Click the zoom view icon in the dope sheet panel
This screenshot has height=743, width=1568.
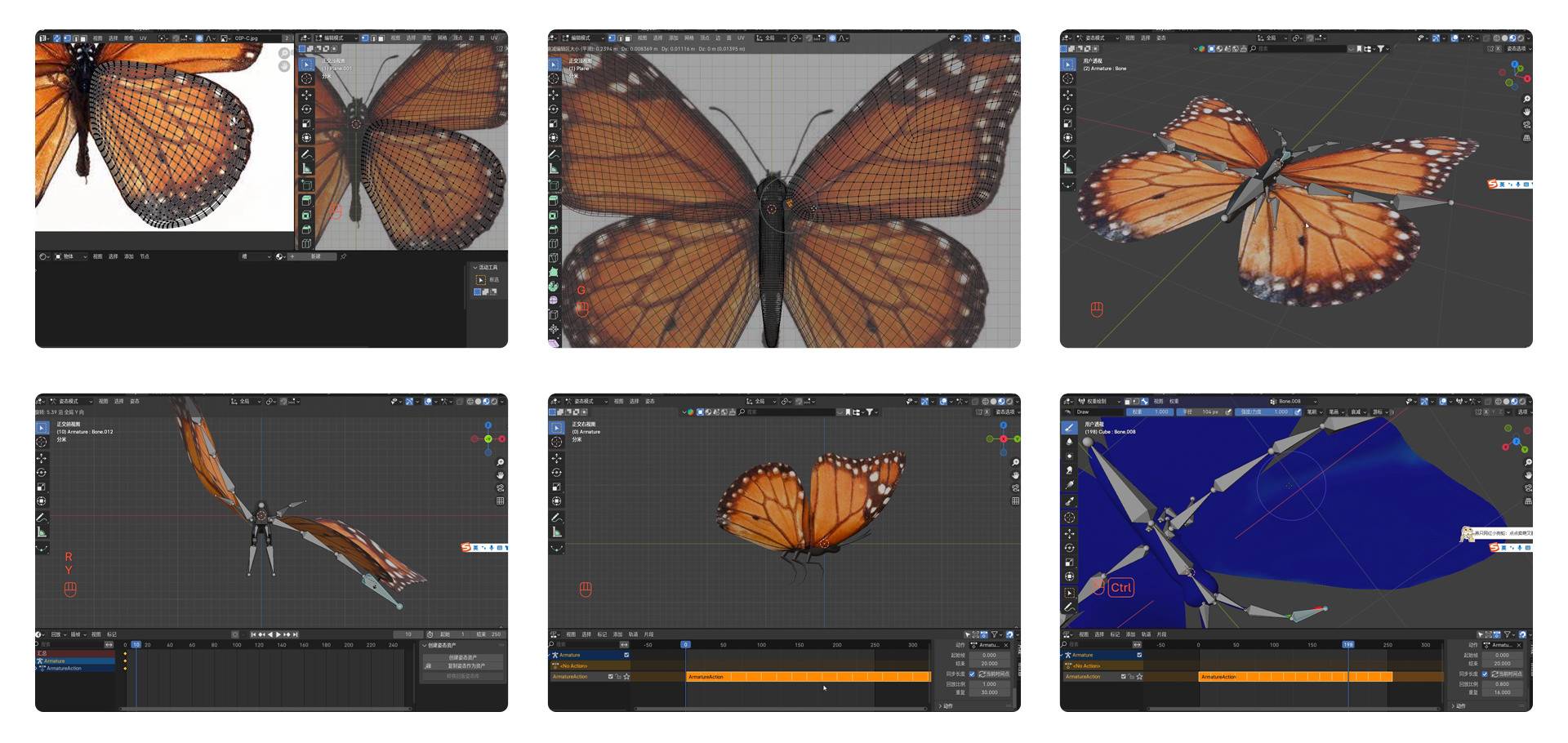click(x=500, y=462)
